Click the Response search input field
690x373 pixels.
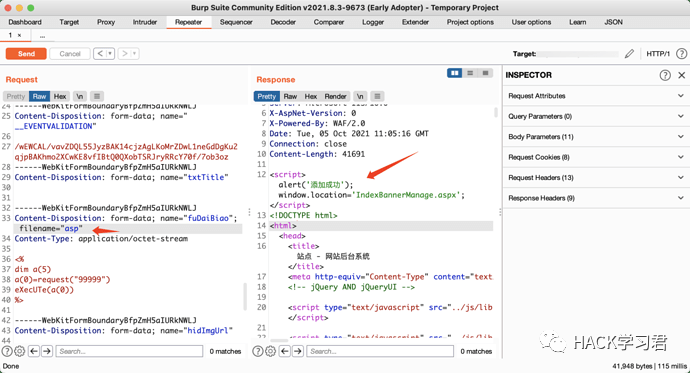point(380,351)
